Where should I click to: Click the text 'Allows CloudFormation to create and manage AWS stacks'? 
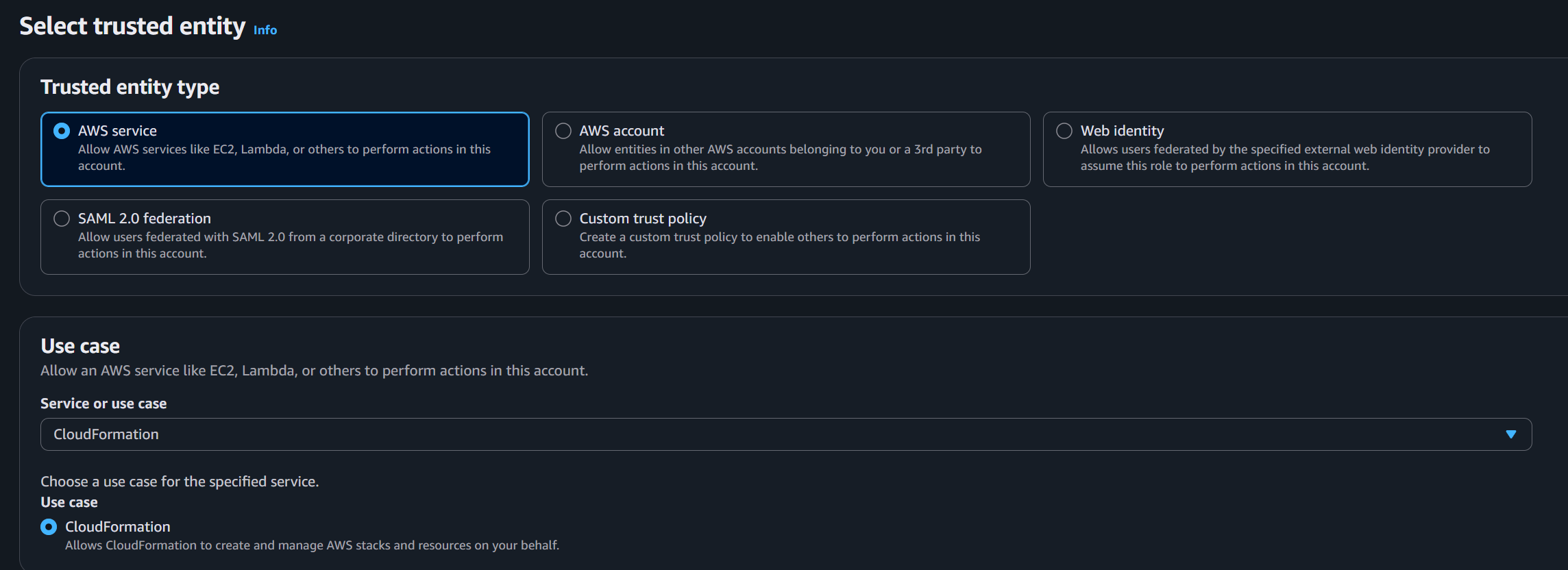pyautogui.click(x=312, y=545)
